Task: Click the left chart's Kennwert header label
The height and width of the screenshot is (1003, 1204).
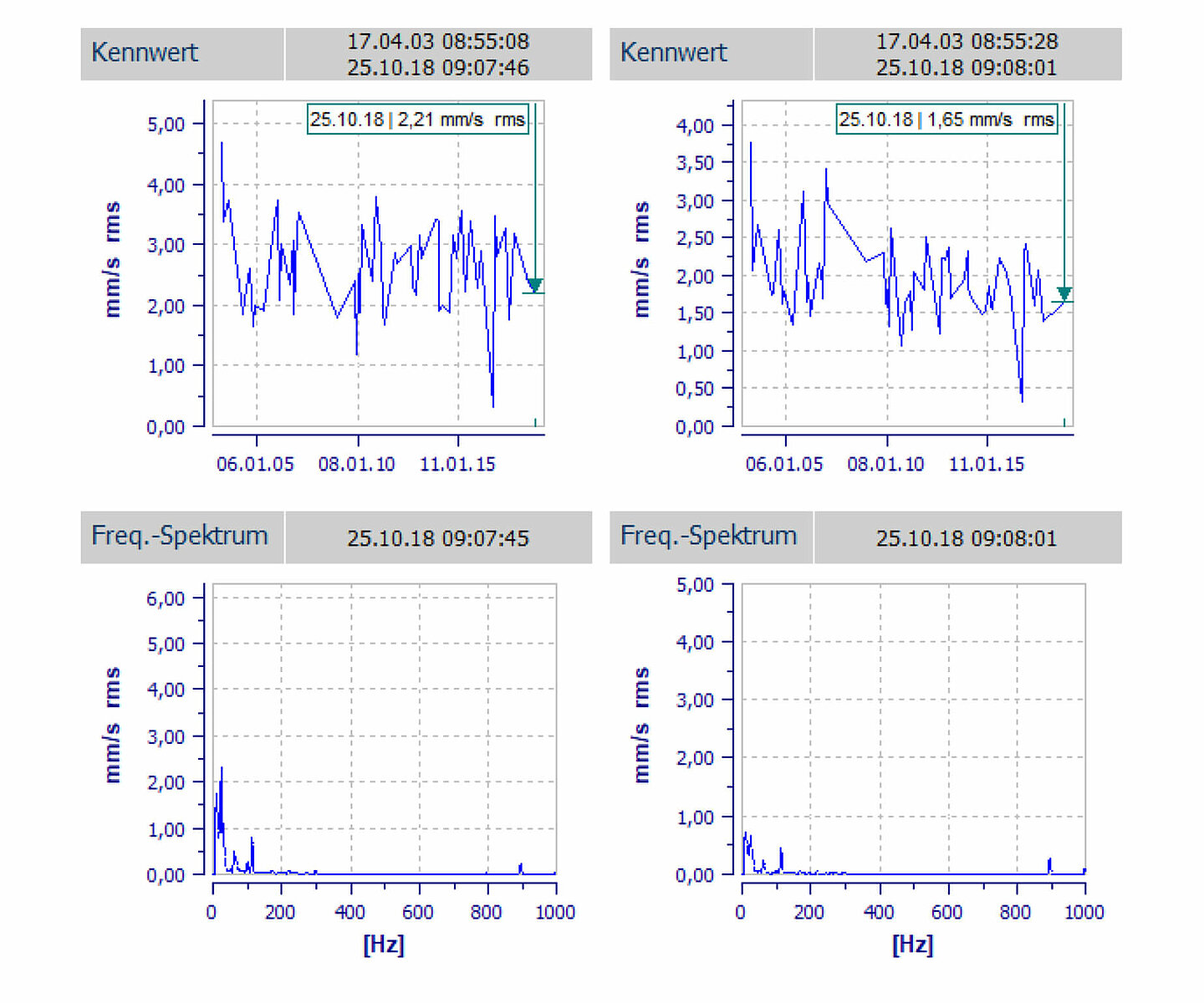Action: [x=145, y=53]
